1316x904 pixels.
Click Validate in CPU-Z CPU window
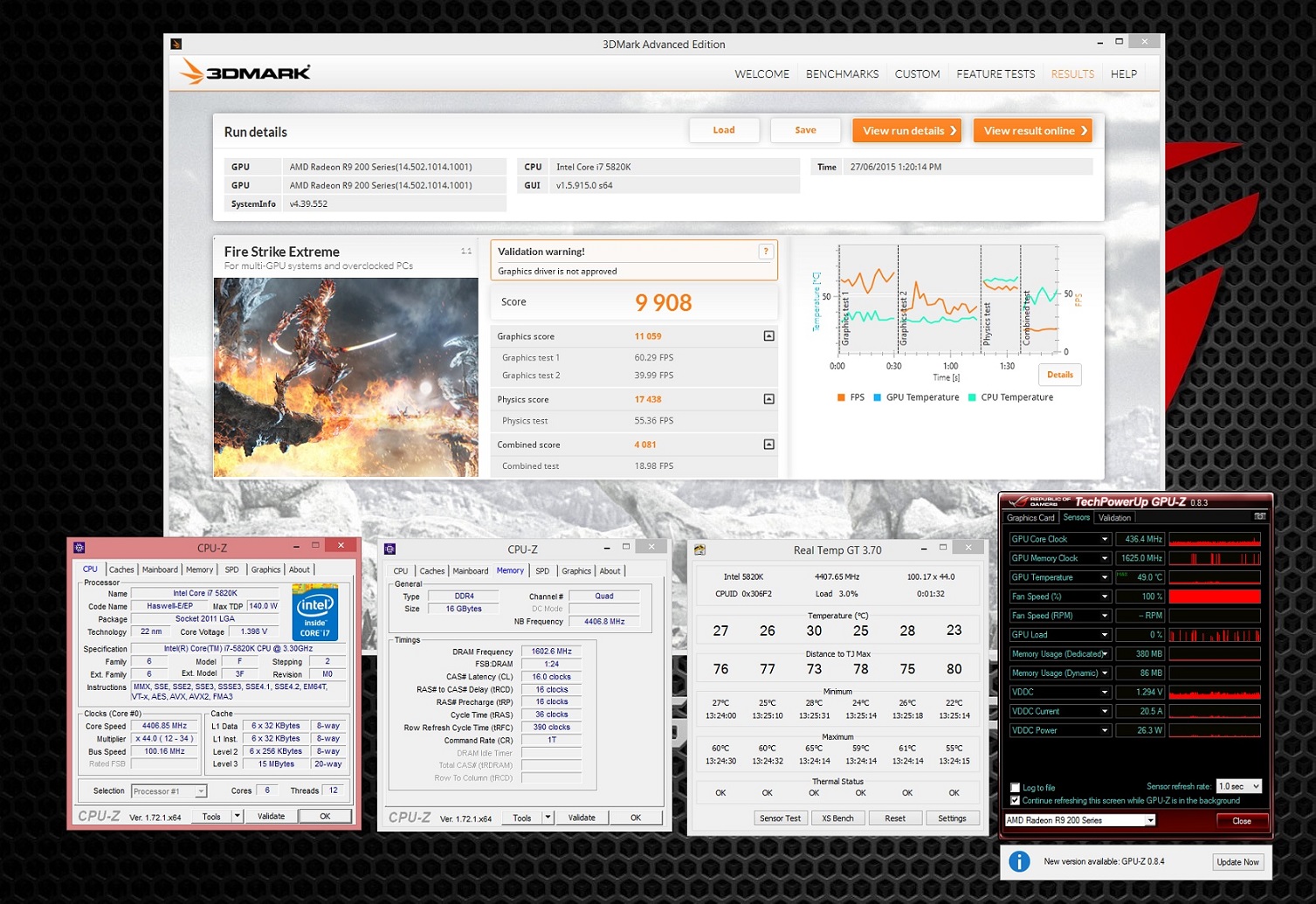(271, 817)
